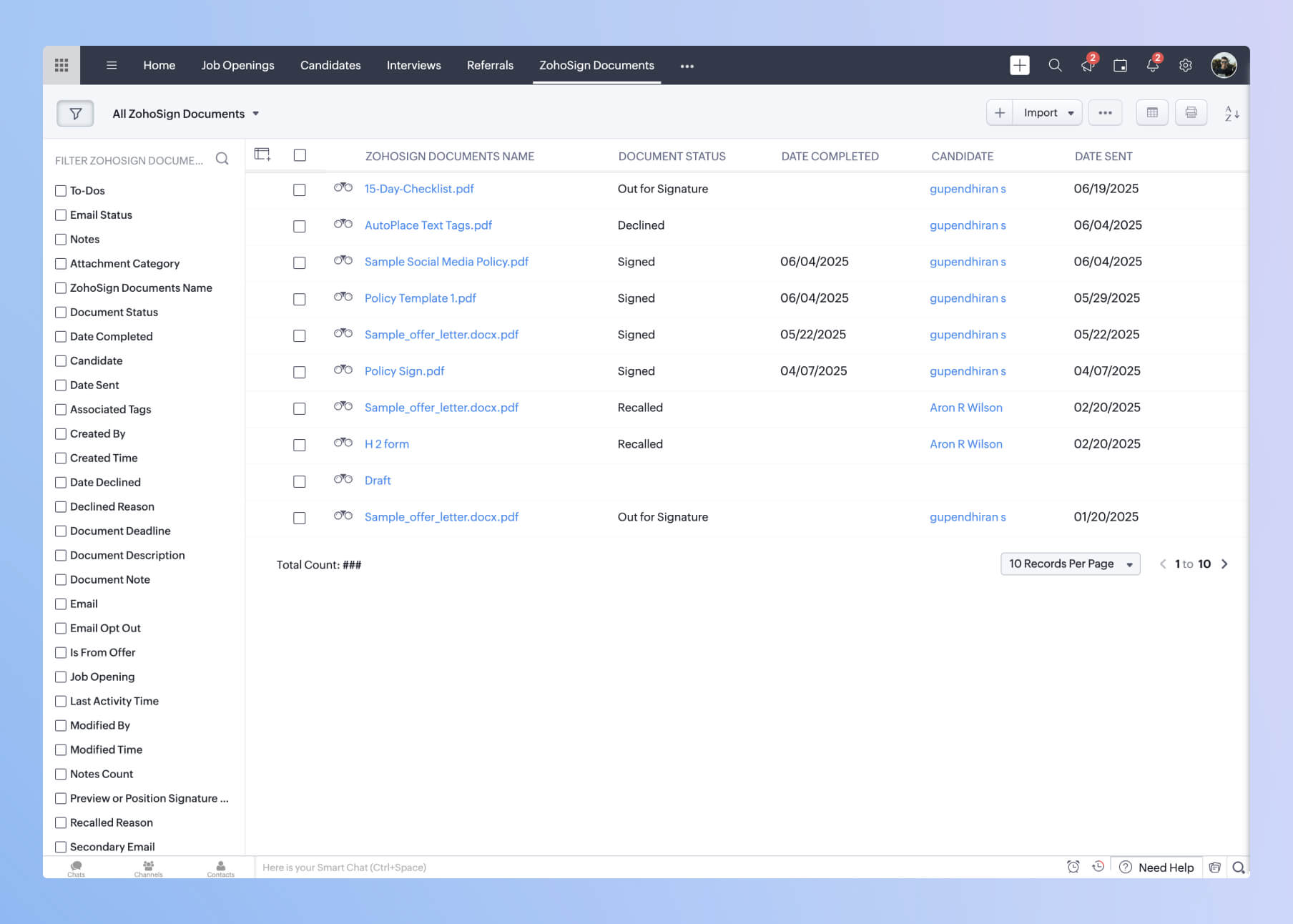Viewport: 1293px width, 924px height.
Task: Click the white plus quick-create icon in the navbar
Action: (x=1020, y=65)
